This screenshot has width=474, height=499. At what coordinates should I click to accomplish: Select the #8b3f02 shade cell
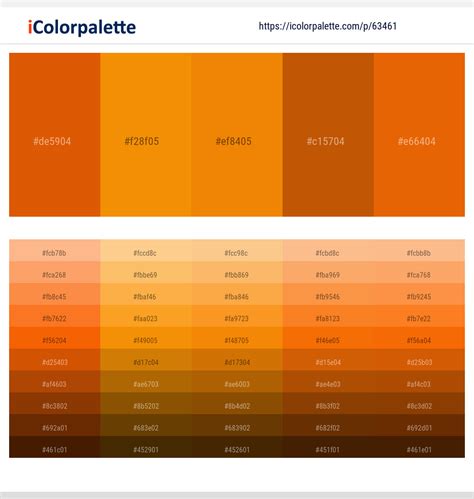pyautogui.click(x=328, y=403)
